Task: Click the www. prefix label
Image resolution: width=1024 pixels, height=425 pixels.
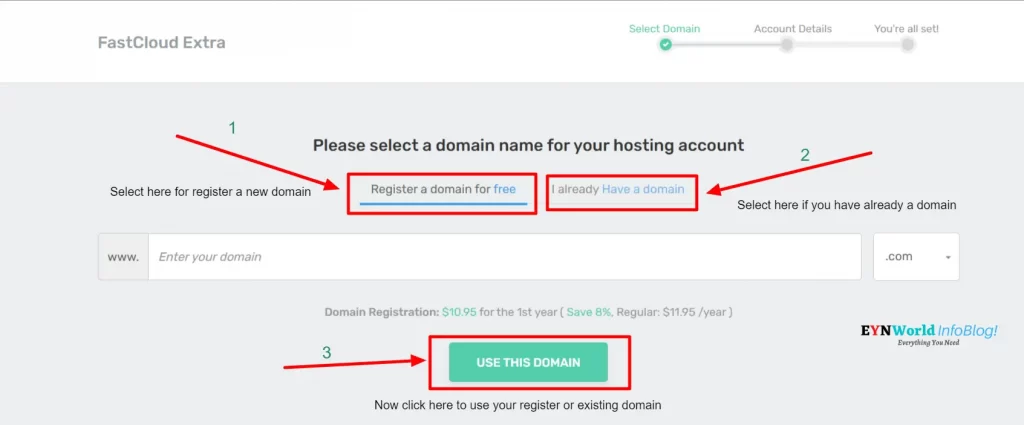Action: tap(123, 257)
